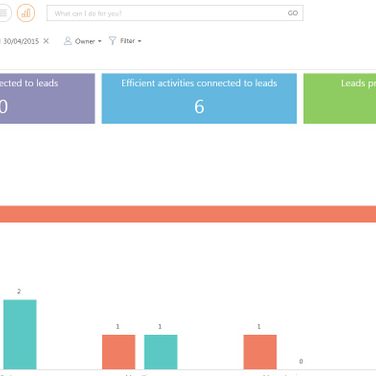376x376 pixels.
Task: Click the Filter funnel icon
Action: (112, 41)
